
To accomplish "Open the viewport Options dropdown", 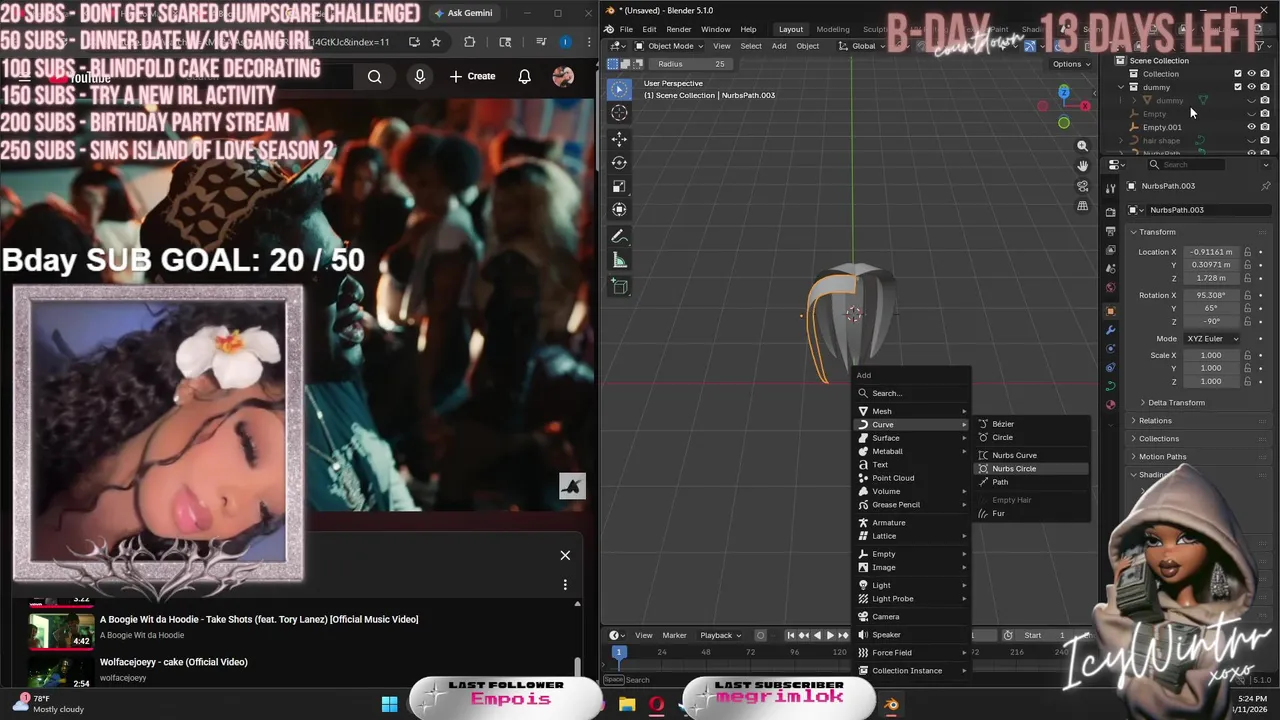I will (x=1071, y=64).
